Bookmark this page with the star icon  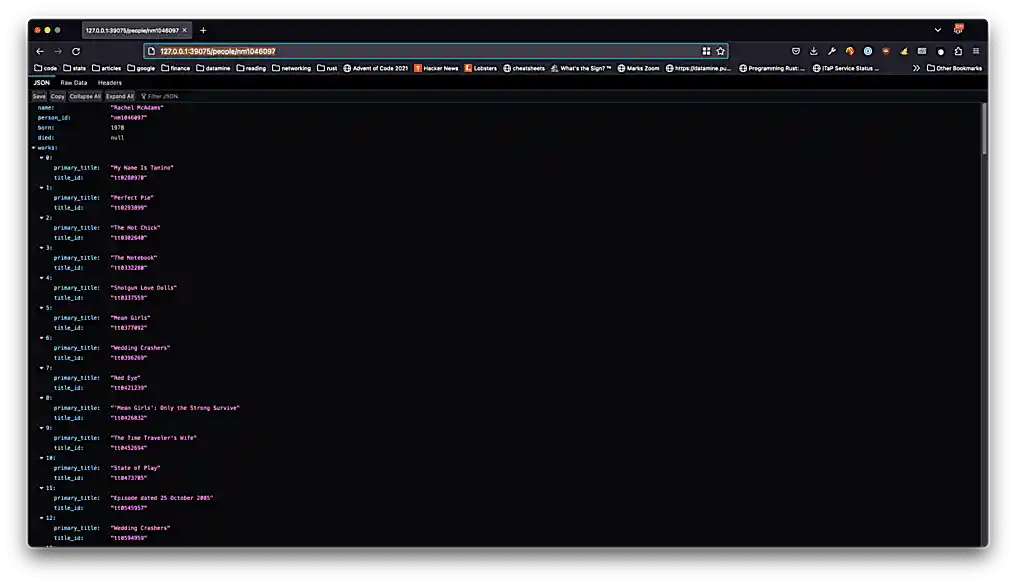click(720, 51)
